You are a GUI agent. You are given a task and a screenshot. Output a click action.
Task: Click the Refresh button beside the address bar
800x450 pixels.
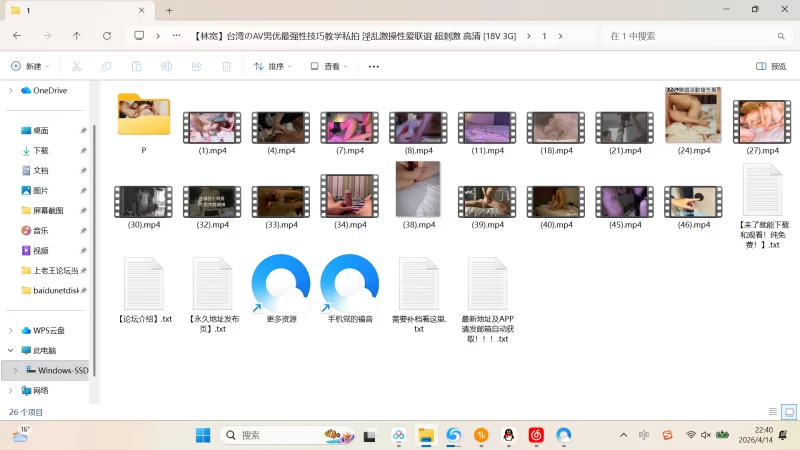pyautogui.click(x=107, y=36)
